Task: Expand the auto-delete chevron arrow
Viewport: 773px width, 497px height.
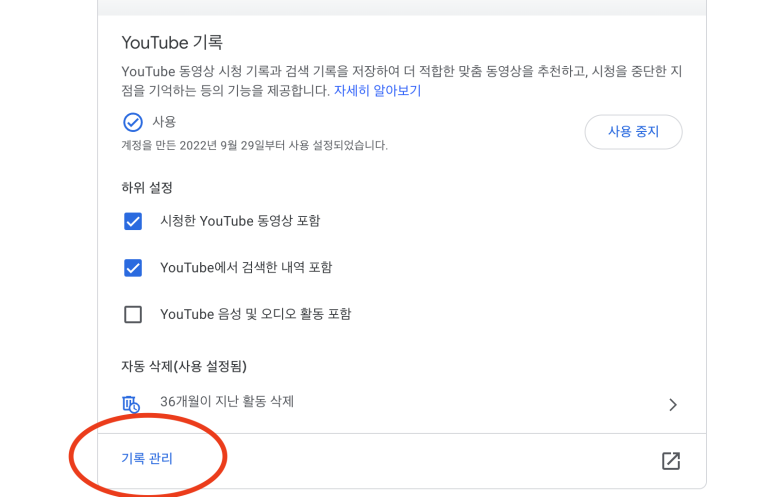Action: 672,405
